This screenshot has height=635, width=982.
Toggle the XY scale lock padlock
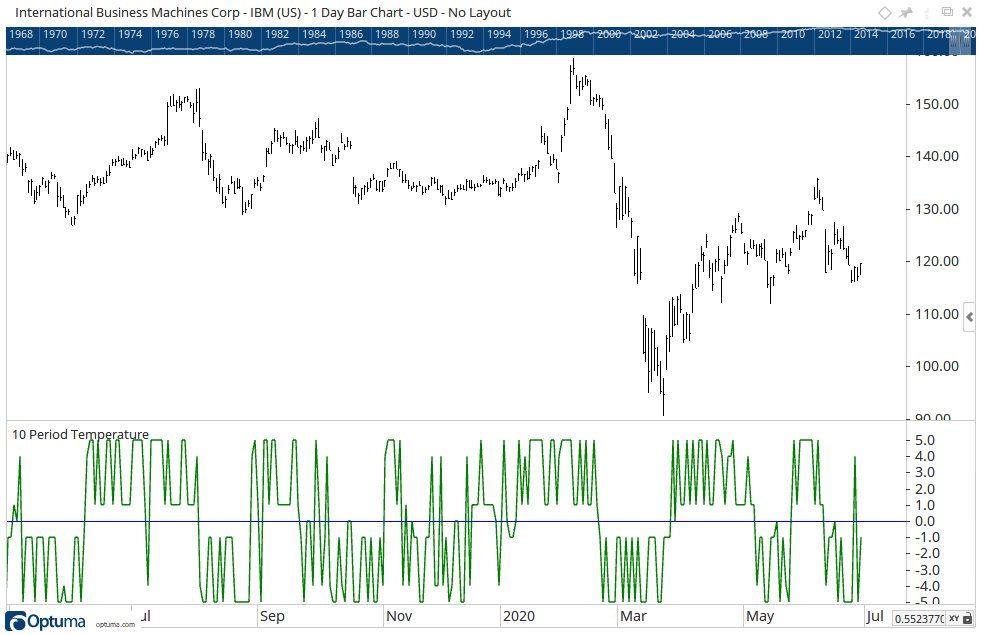click(968, 619)
